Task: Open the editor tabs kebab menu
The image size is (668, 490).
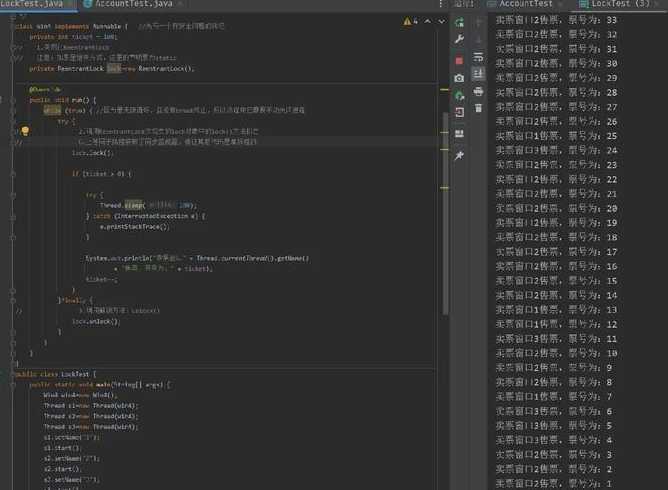Action: tap(441, 4)
